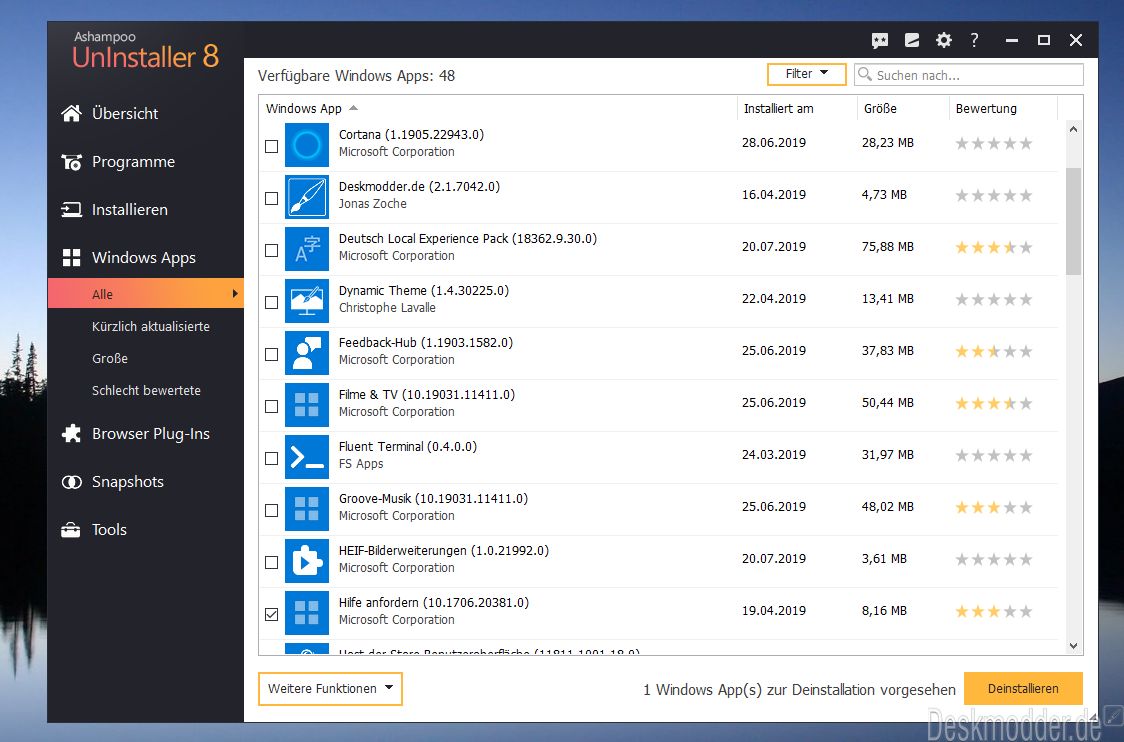
Task: Click the Browser Plug-Ins puzzle icon
Action: pyautogui.click(x=71, y=434)
